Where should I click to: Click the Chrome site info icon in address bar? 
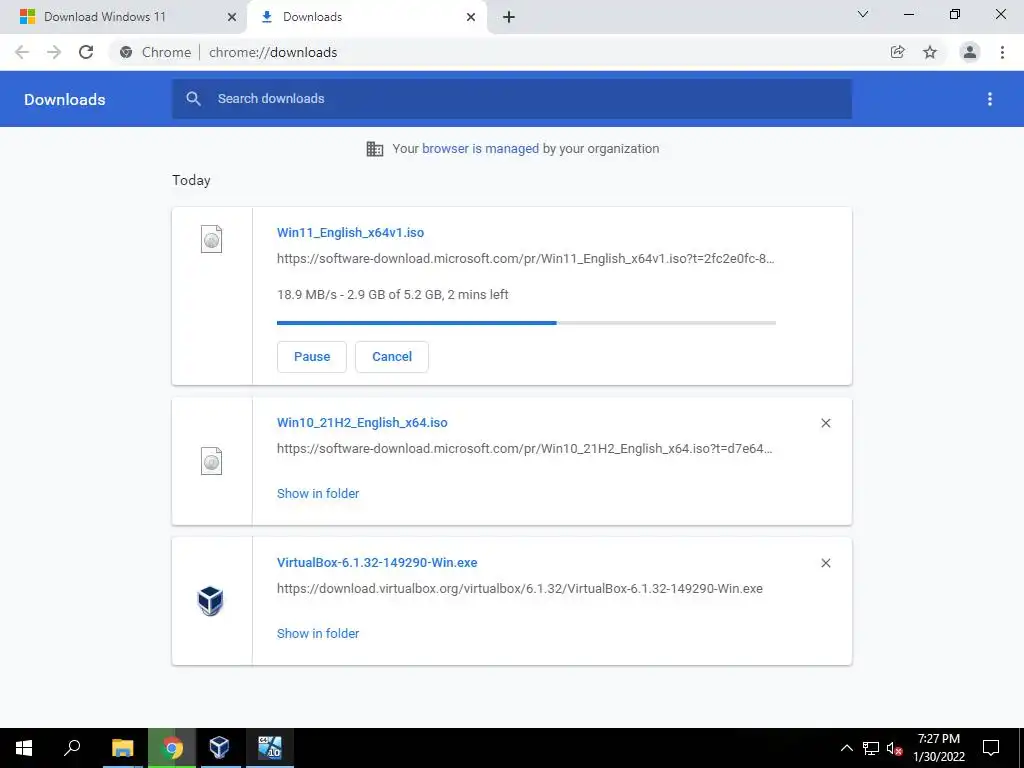click(126, 52)
